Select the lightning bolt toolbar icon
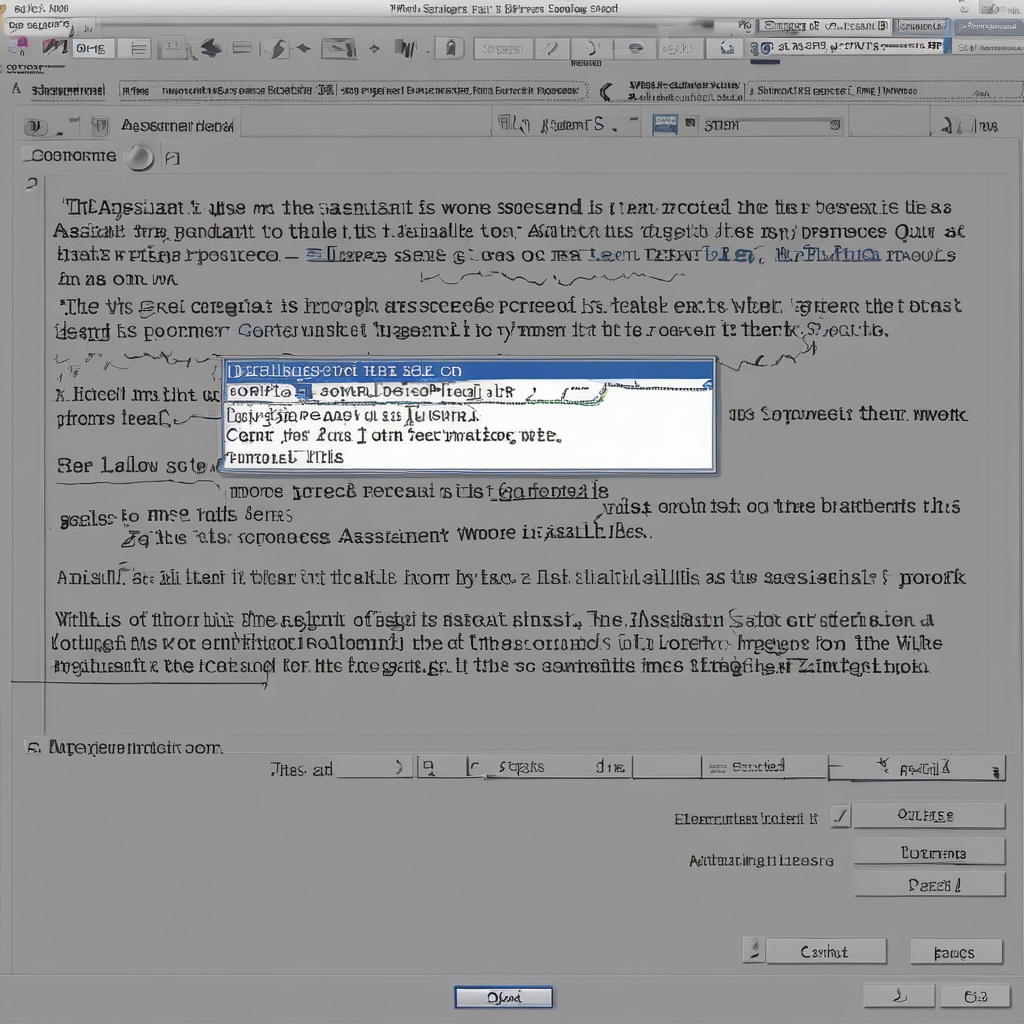This screenshot has width=1024, height=1024. tap(278, 48)
